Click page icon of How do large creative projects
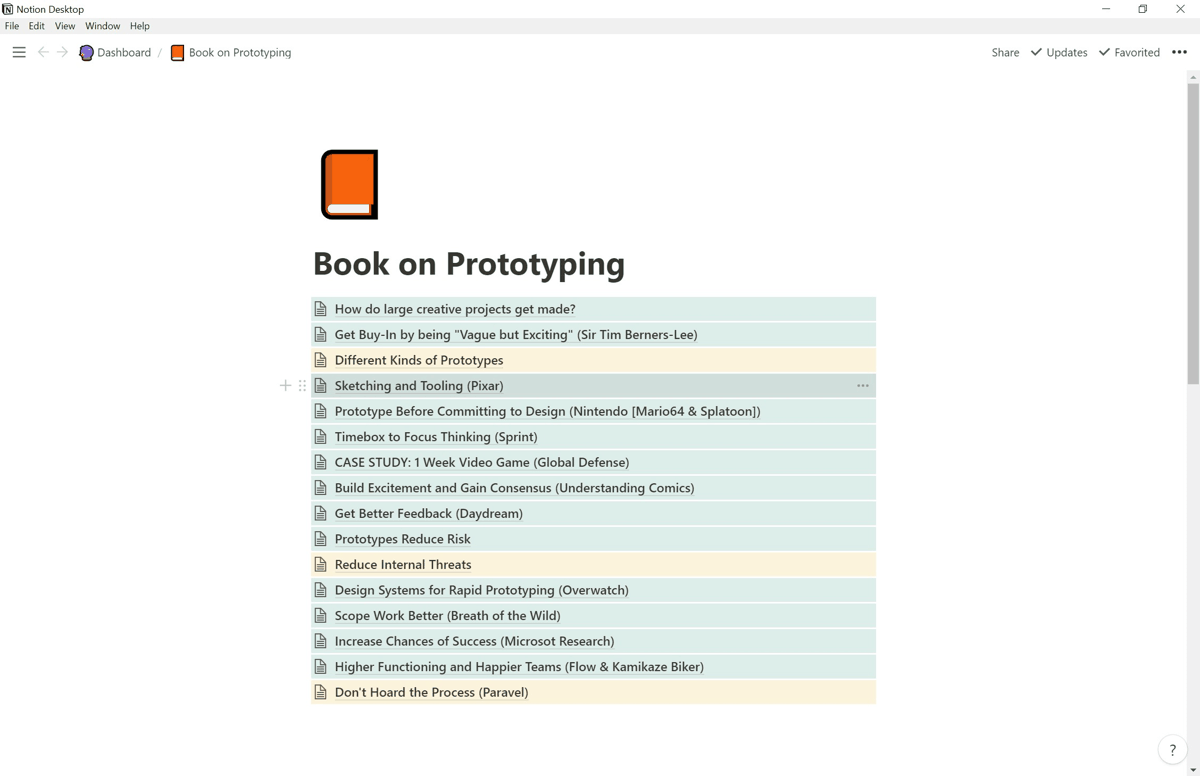The image size is (1200, 776). [x=320, y=309]
